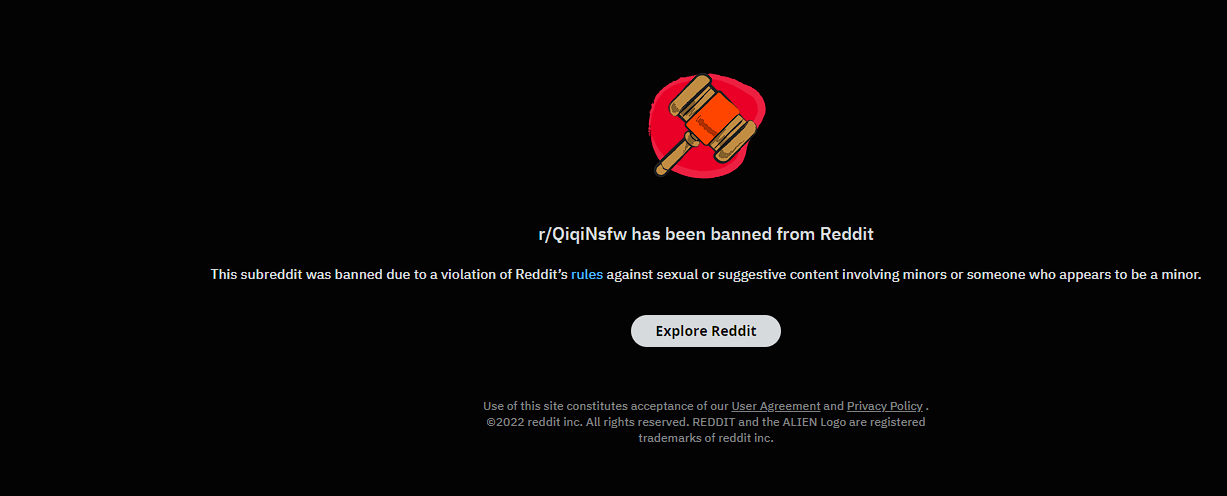The image size is (1227, 496).
Task: Open the User Agreement link
Action: coord(776,406)
